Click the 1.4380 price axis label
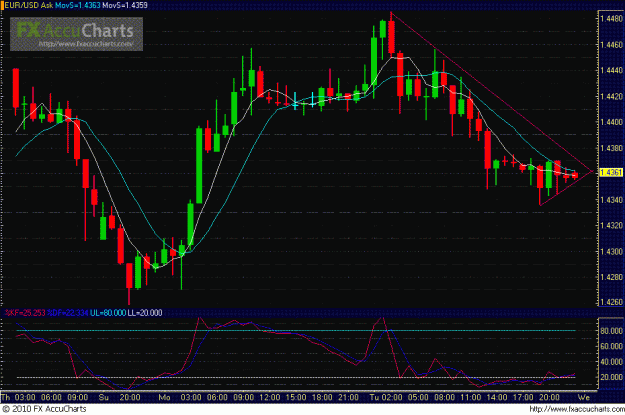 611,148
